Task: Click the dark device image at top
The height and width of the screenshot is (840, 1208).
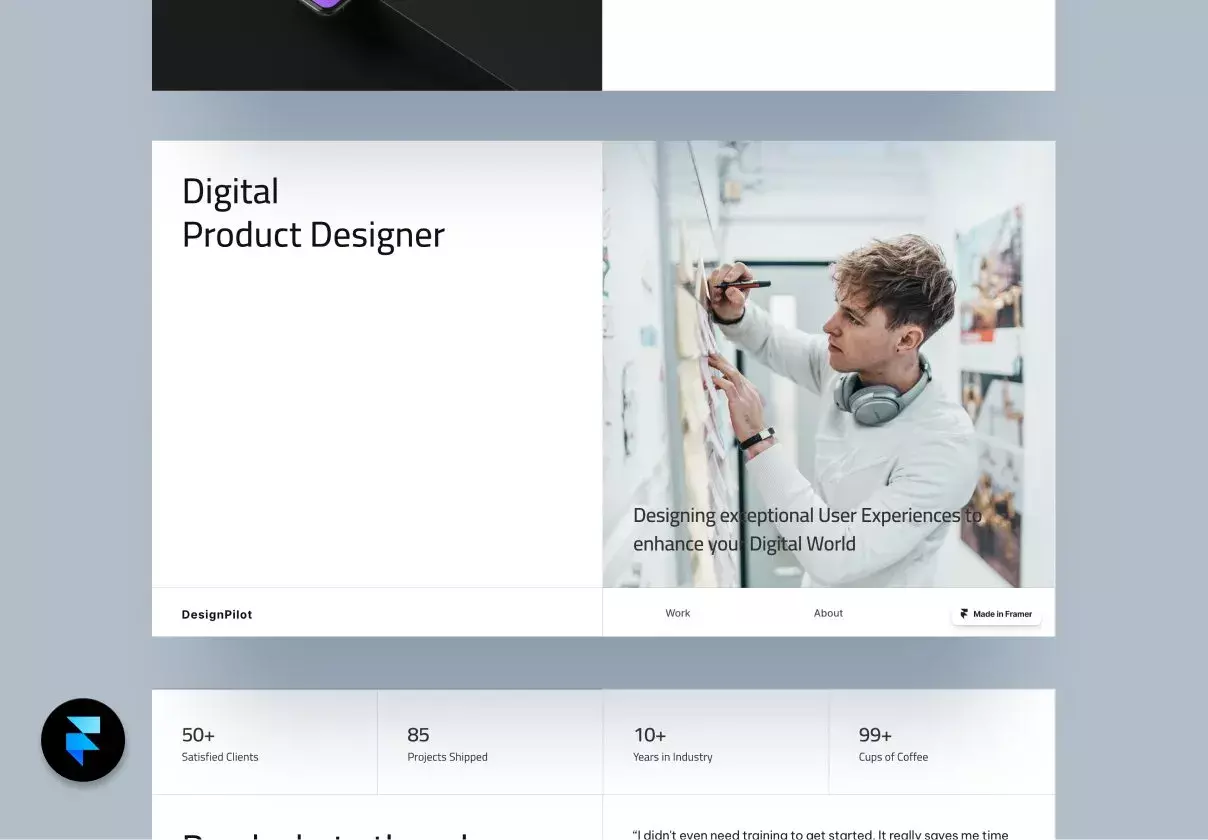Action: [377, 45]
